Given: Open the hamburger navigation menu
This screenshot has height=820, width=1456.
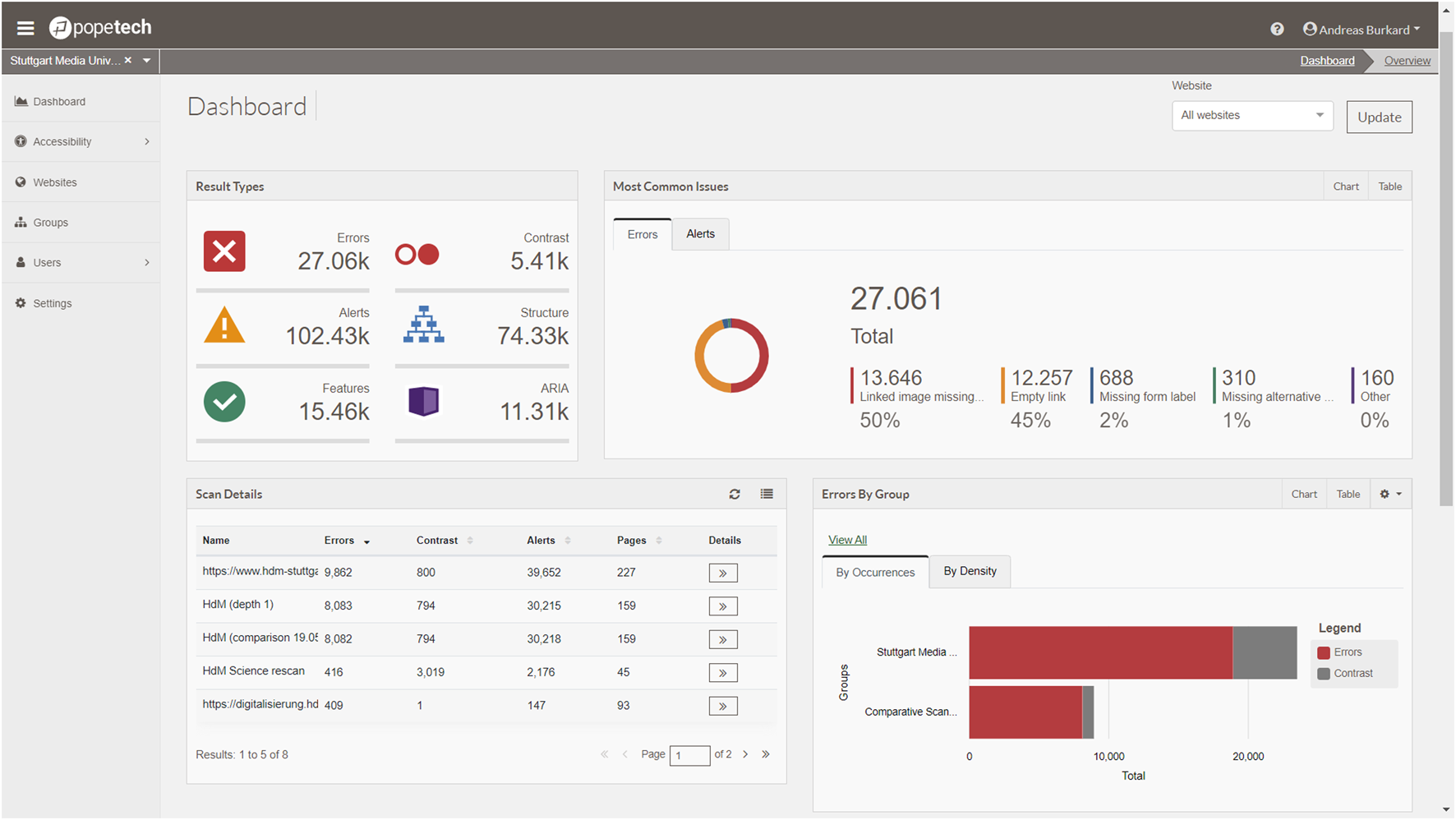Looking at the screenshot, I should coord(25,28).
